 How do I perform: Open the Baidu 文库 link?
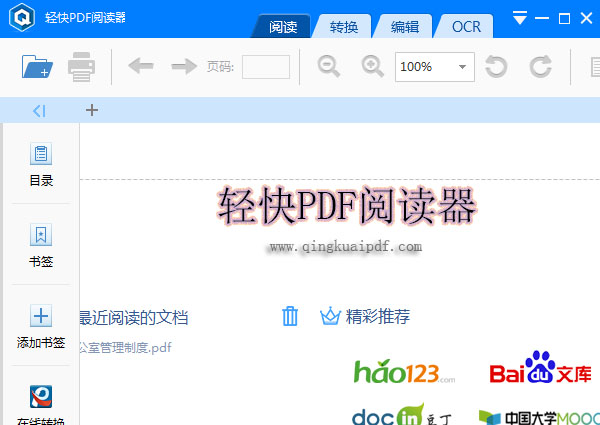tap(540, 367)
